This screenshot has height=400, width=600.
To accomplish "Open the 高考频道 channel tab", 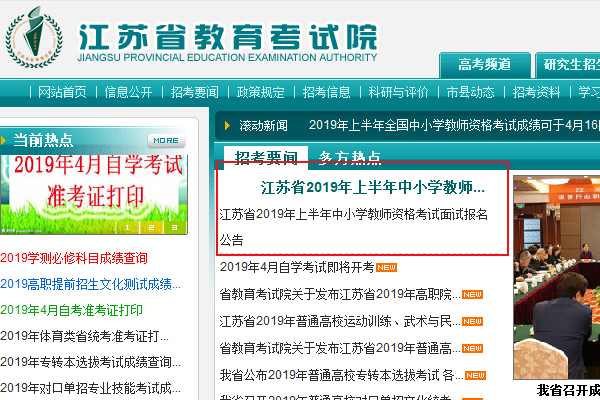I will click(485, 65).
